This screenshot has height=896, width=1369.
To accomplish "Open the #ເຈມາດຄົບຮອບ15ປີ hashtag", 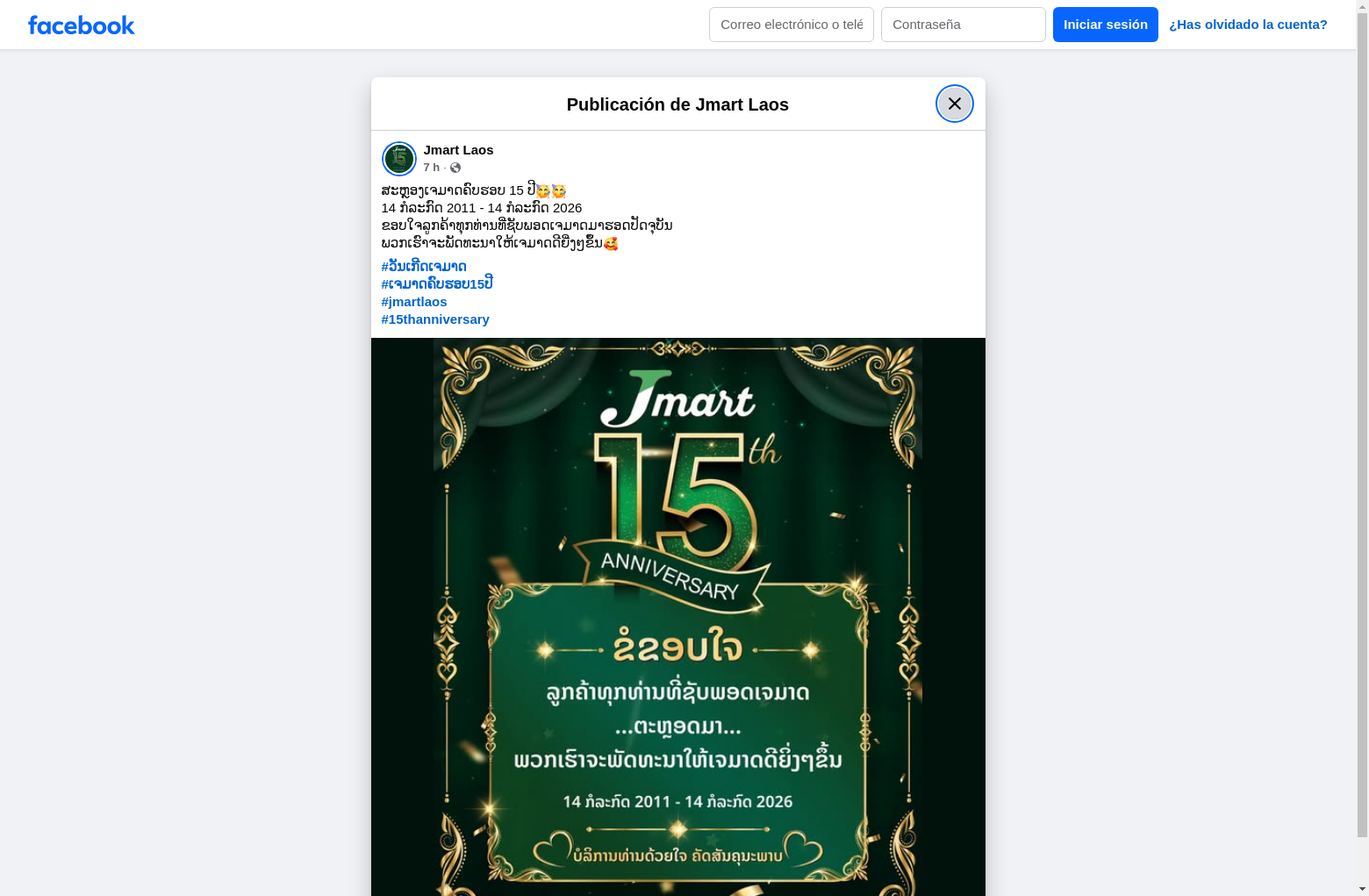I will pos(437,283).
